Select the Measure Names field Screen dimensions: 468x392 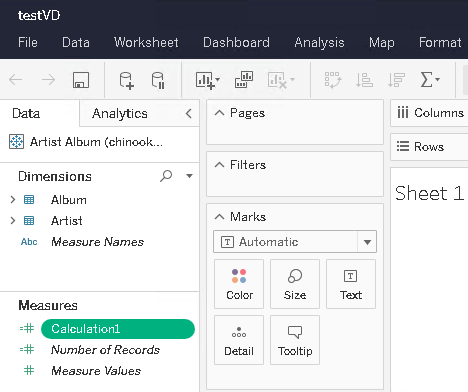point(97,242)
